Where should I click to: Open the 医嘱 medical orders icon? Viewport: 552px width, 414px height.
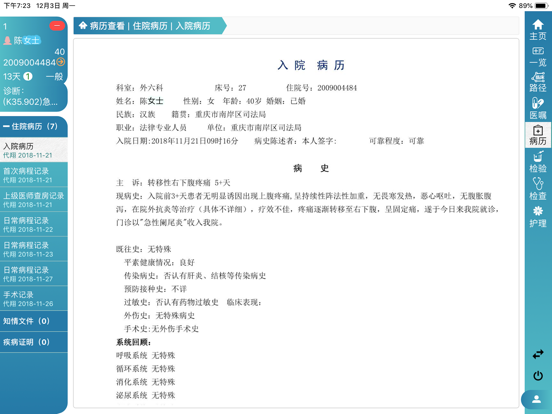538,108
